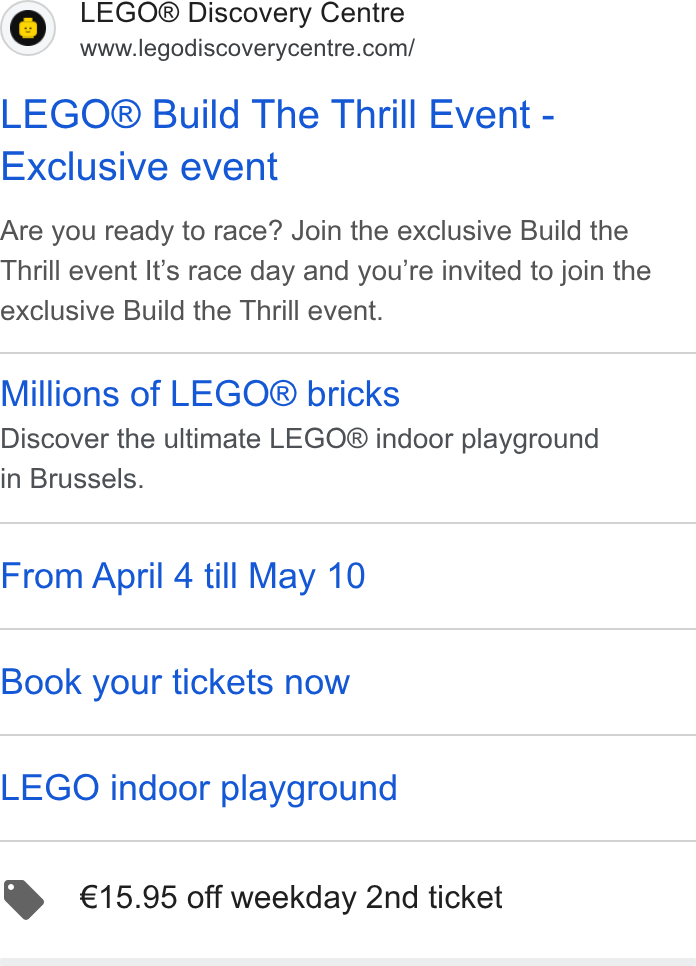The width and height of the screenshot is (696, 966).
Task: Click the word 'bricks' in the sitelink title
Action: pos(354,394)
